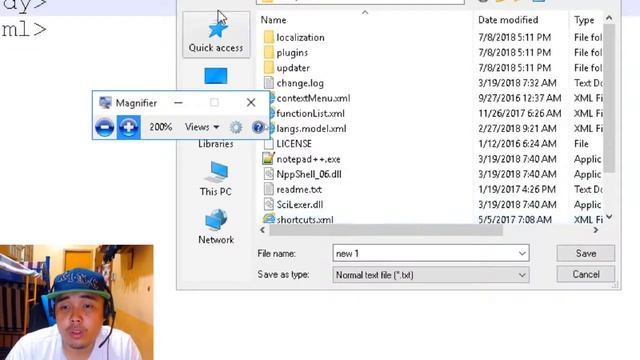Viewport: 640px width, 360px height.
Task: Click the horizontal scrollbar thumb in file list
Action: [386, 230]
